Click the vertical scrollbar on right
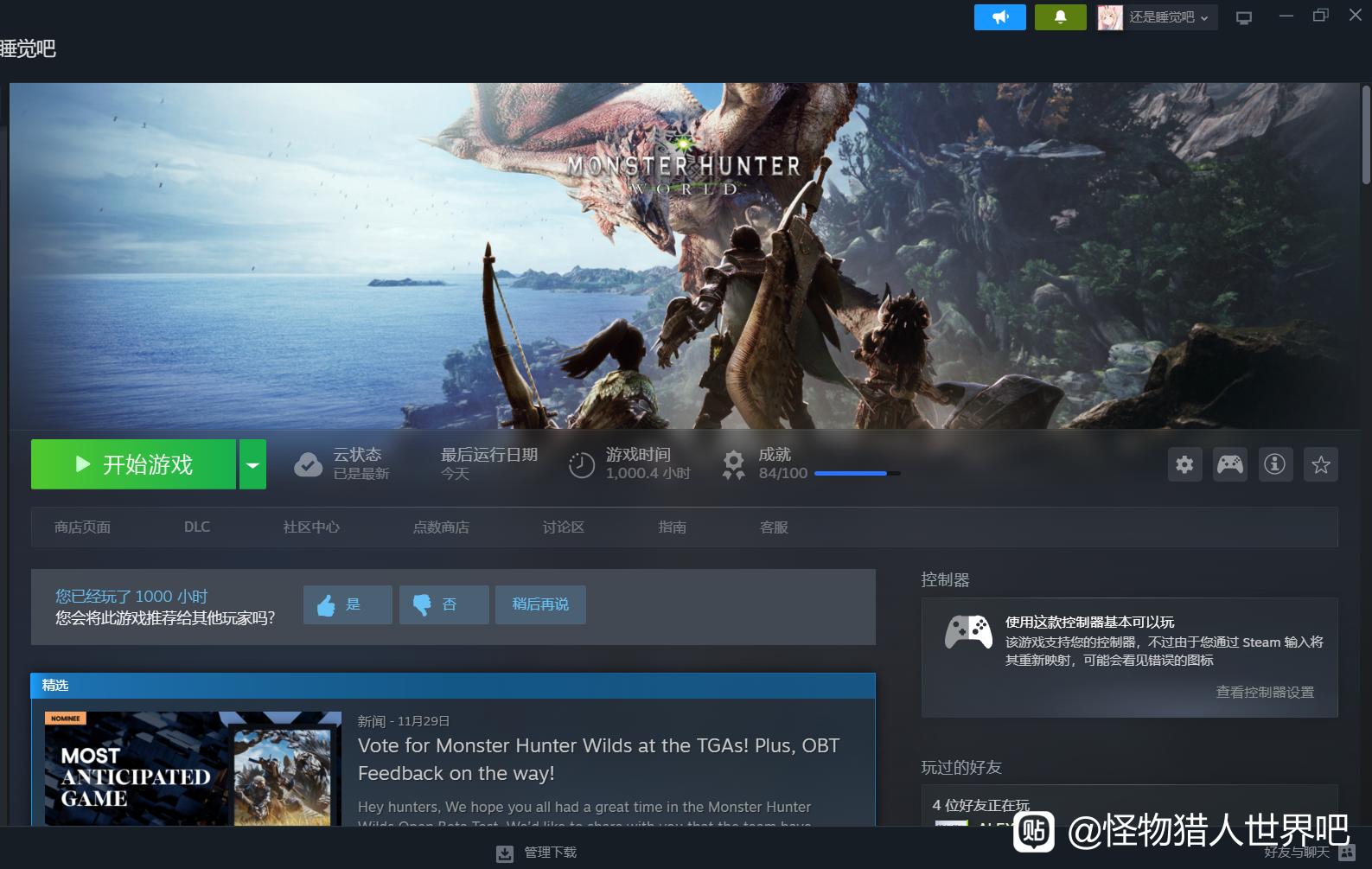This screenshot has width=1372, height=869. pos(1366,134)
